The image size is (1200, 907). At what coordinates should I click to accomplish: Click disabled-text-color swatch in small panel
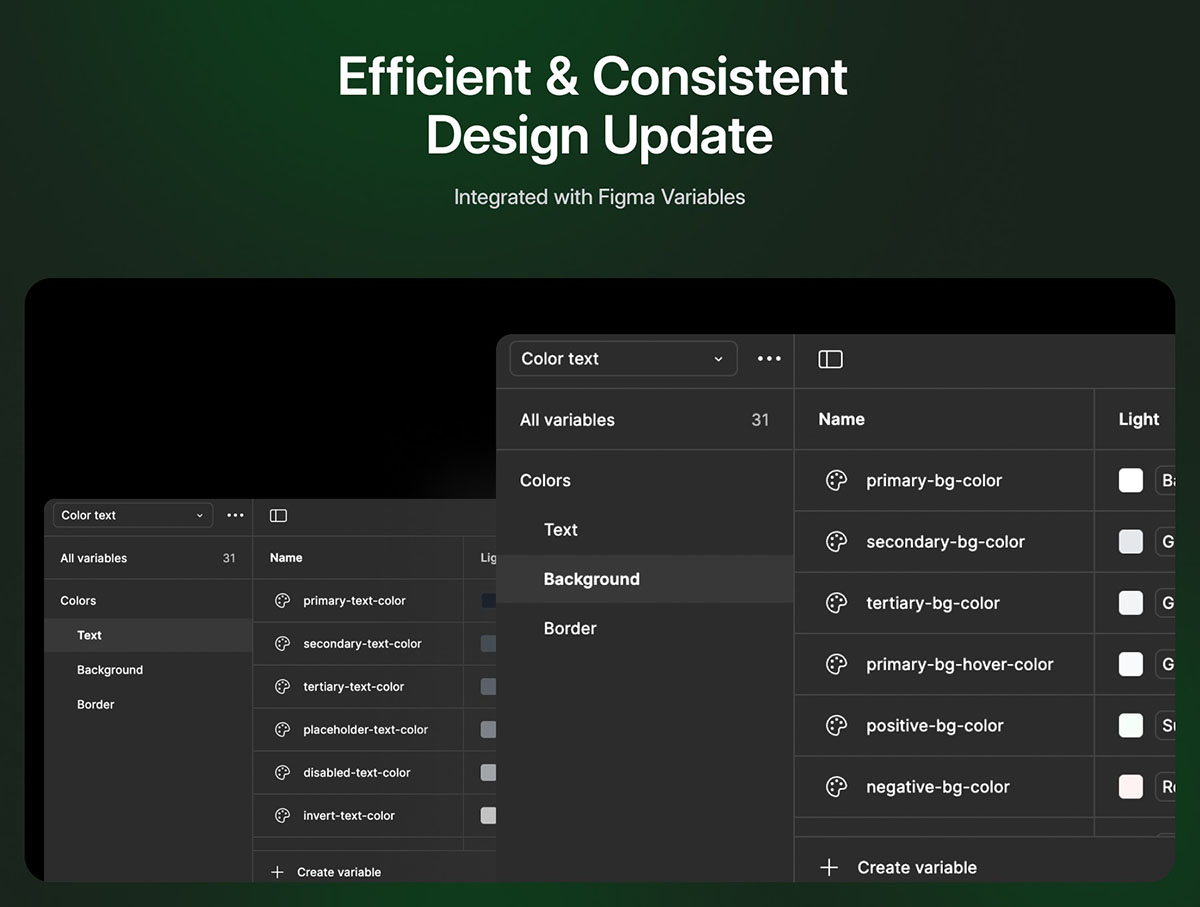click(x=488, y=773)
